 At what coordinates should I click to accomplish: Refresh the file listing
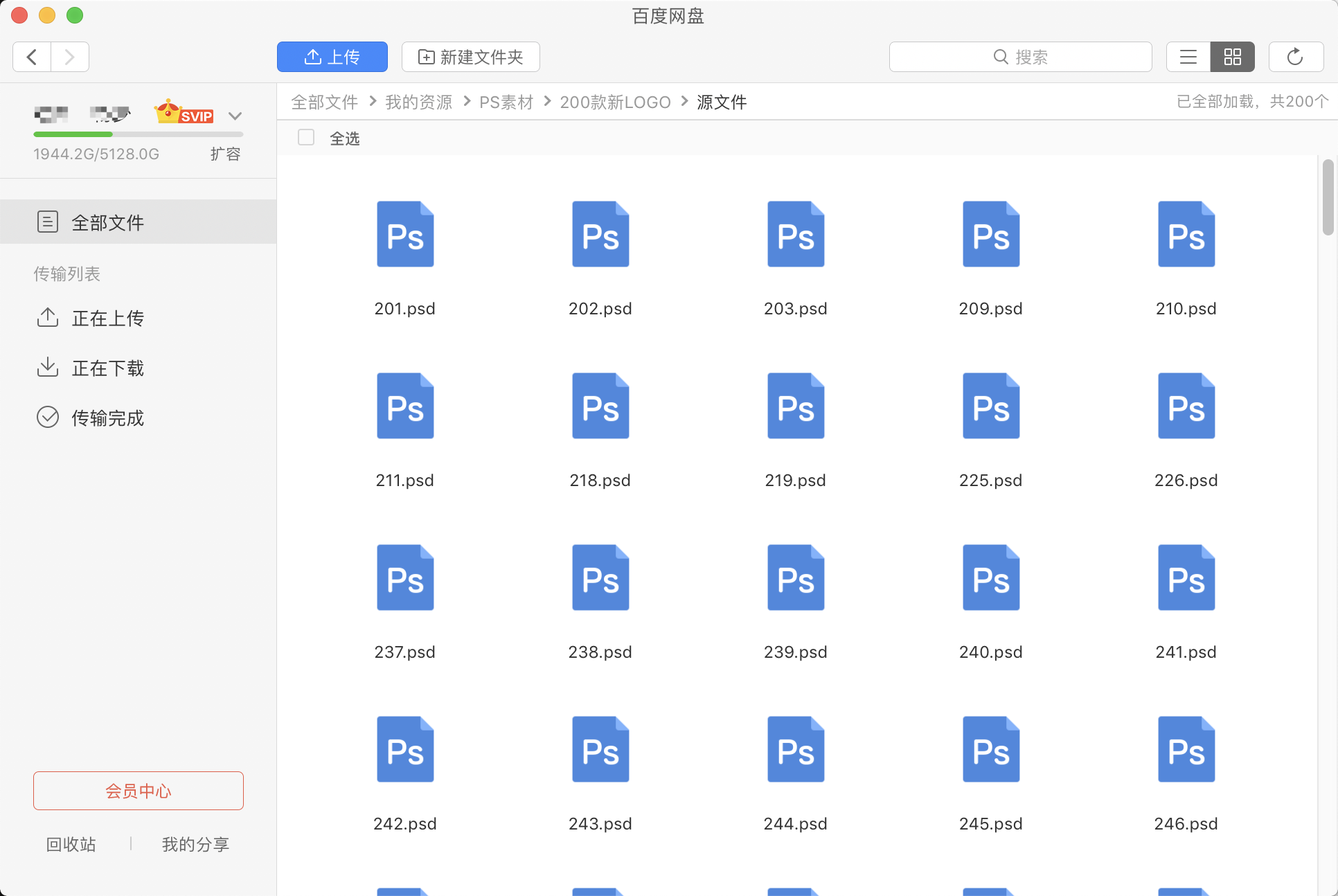click(1296, 57)
